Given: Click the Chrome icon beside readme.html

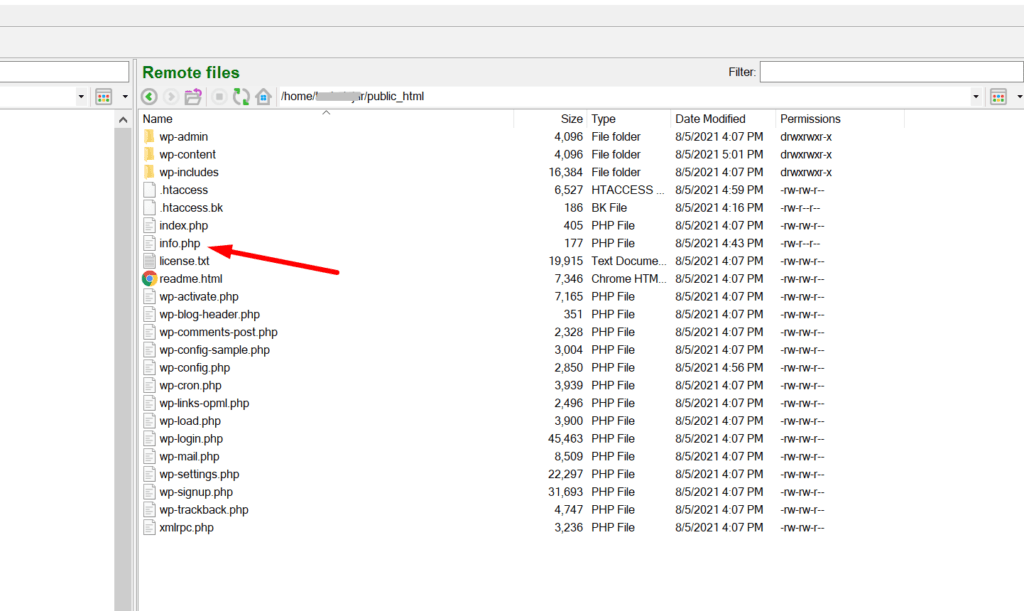Looking at the screenshot, I should [150, 279].
